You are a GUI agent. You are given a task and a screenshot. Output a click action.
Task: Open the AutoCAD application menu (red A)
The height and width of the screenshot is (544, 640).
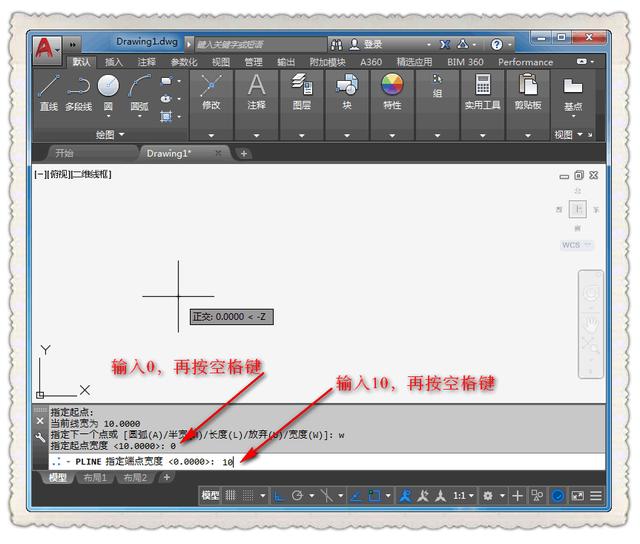[x=46, y=49]
